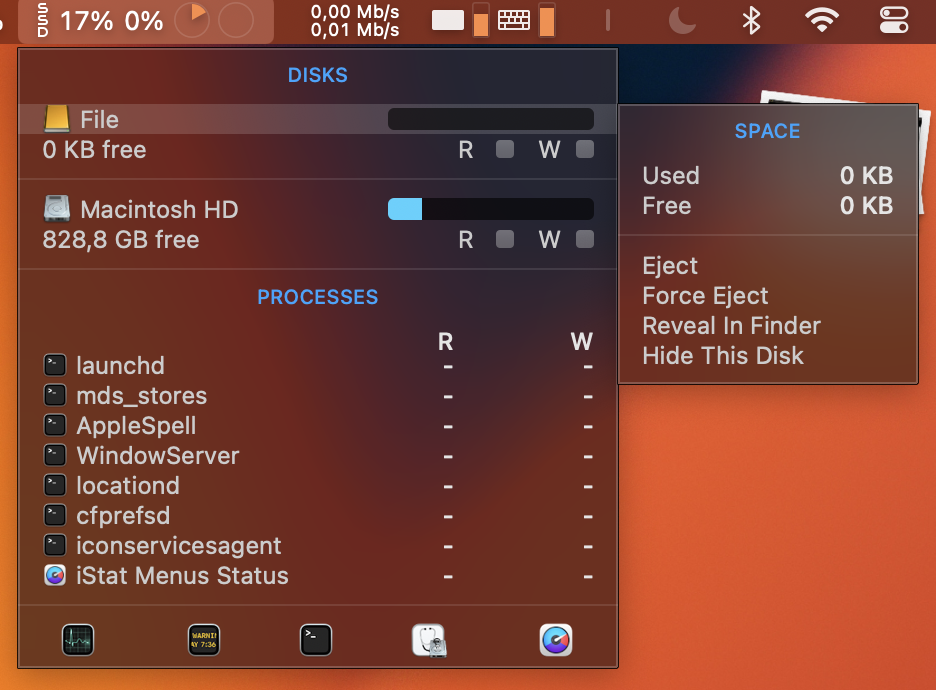Image resolution: width=936 pixels, height=690 pixels.
Task: Click the "0 KB free" text
Action: pyautogui.click(x=94, y=150)
